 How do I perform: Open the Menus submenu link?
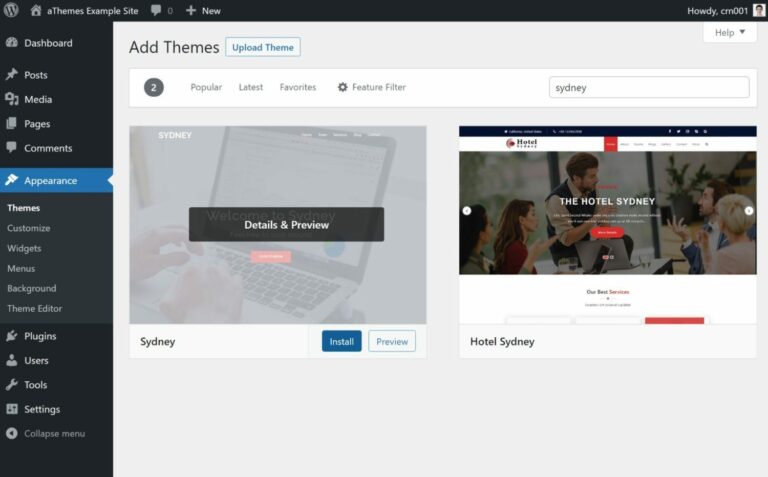pyautogui.click(x=21, y=268)
